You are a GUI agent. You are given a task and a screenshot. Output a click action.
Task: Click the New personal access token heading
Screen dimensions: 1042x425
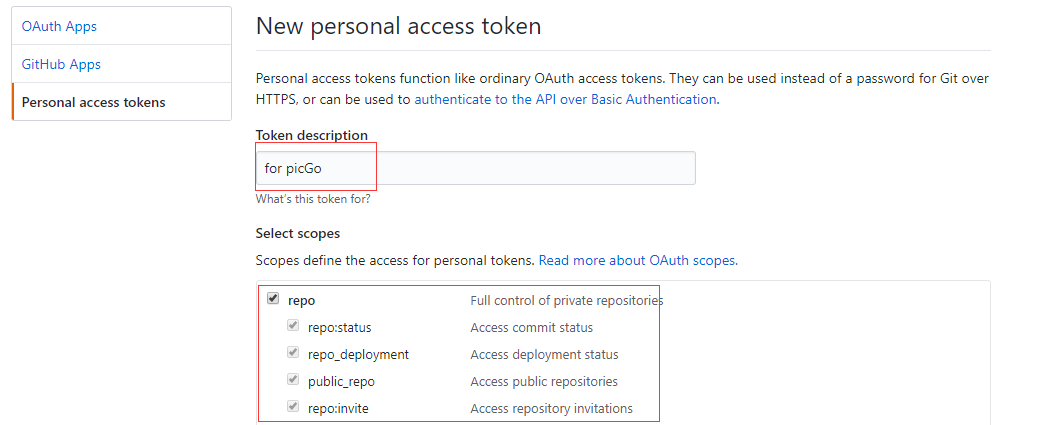click(x=398, y=26)
